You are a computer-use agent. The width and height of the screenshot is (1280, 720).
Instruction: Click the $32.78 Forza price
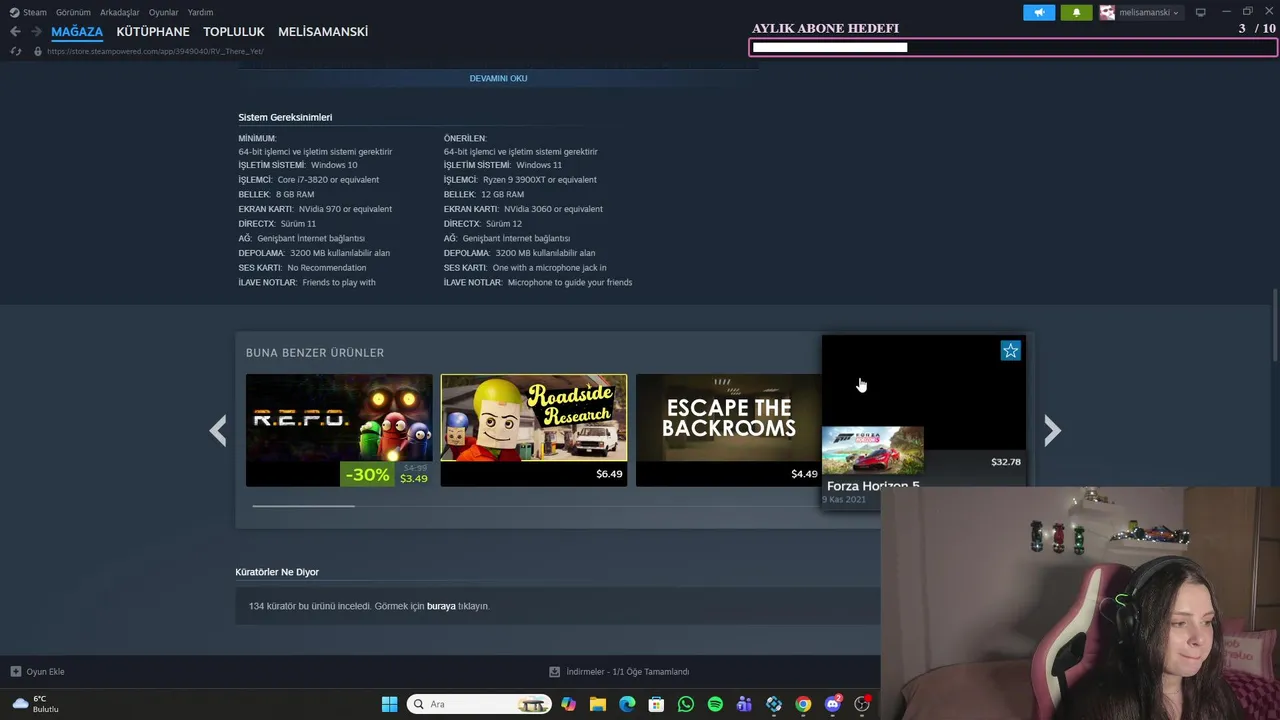[x=1005, y=462]
